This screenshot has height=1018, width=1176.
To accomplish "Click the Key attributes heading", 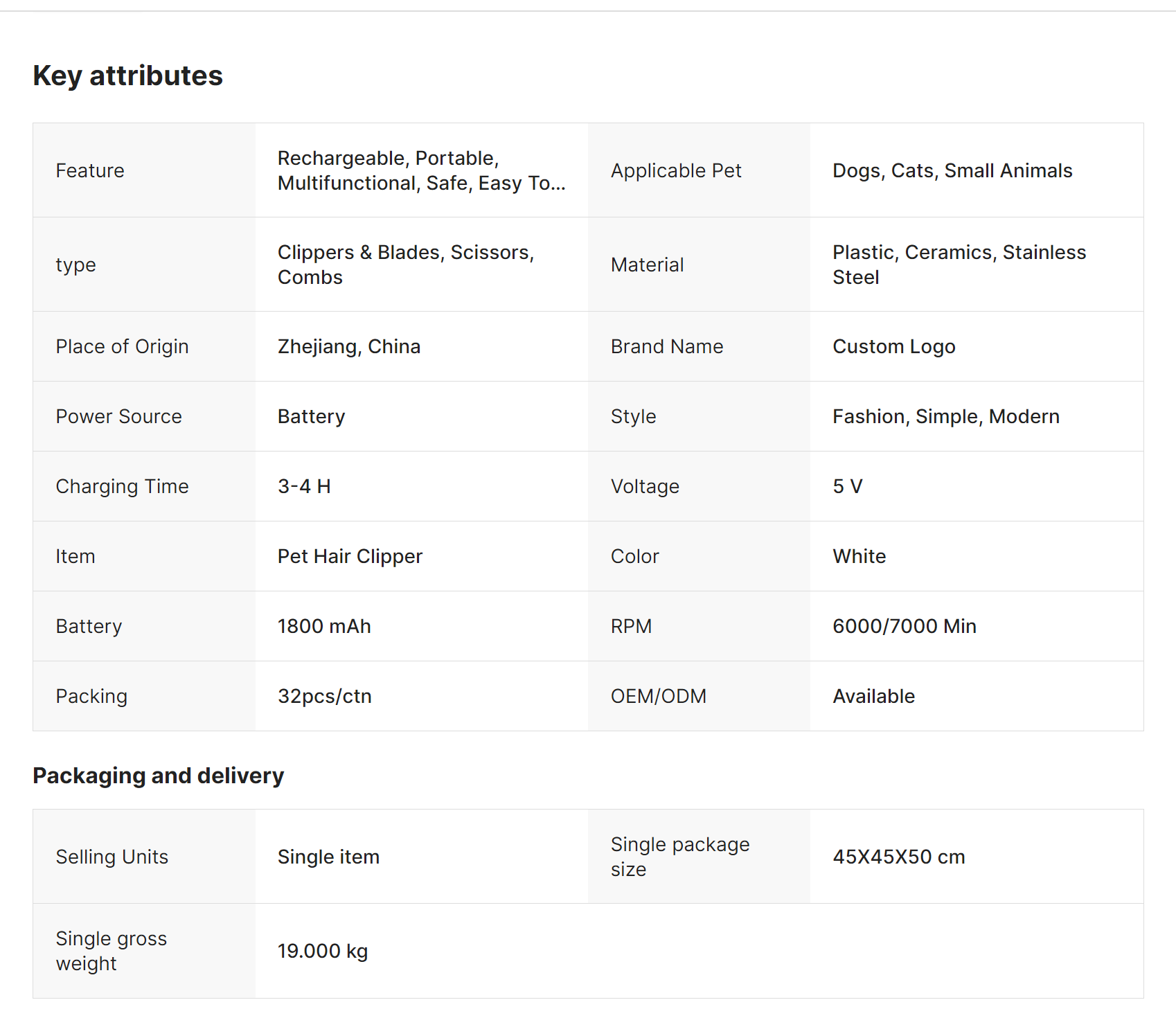I will (127, 75).
